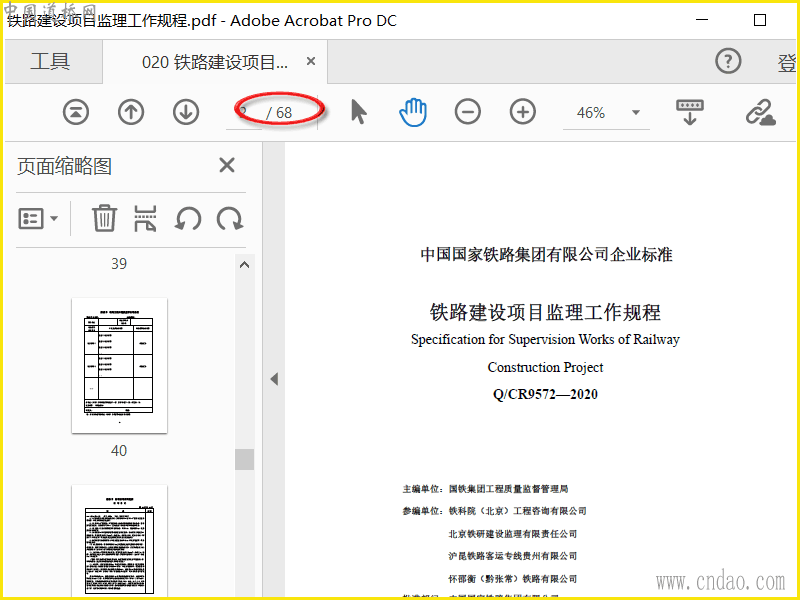The width and height of the screenshot is (800, 600).
Task: Go to the first page icon
Action: (76, 112)
